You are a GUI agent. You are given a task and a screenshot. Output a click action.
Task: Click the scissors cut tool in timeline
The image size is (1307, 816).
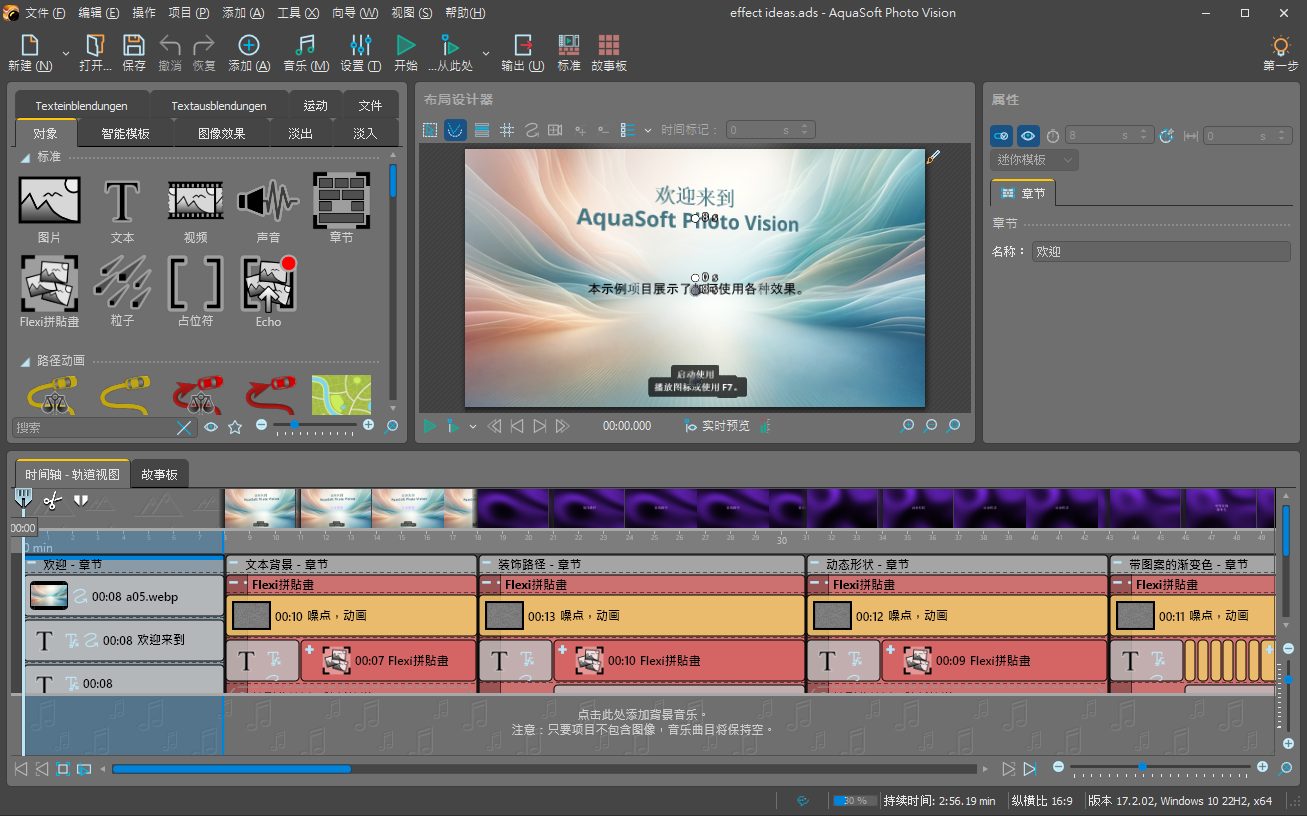click(53, 500)
